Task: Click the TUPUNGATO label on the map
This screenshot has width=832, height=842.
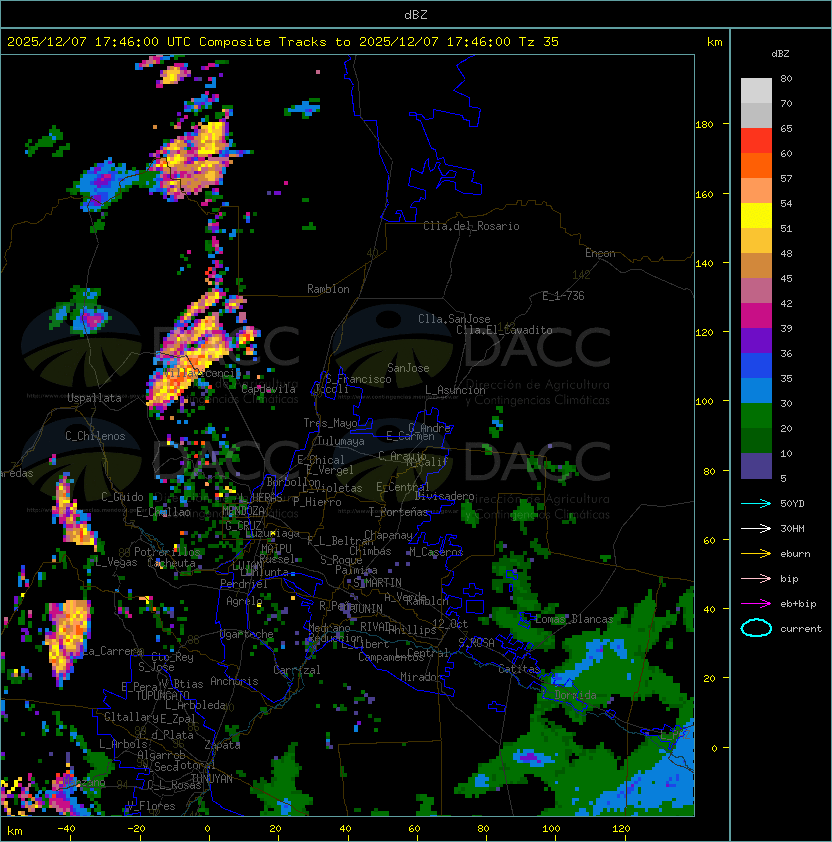Action: point(162,695)
